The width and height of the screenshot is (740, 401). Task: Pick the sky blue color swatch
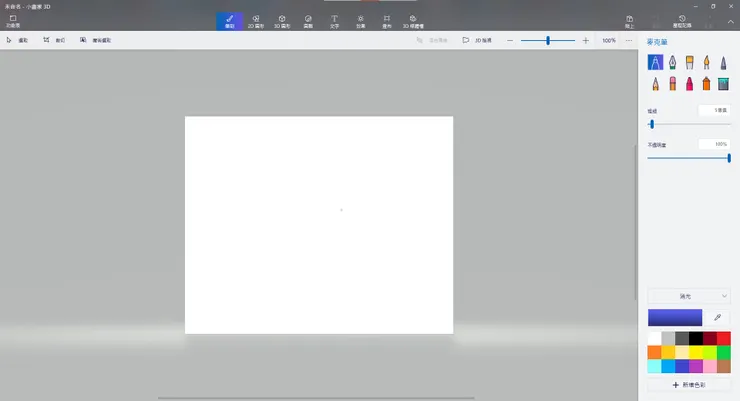(668, 366)
